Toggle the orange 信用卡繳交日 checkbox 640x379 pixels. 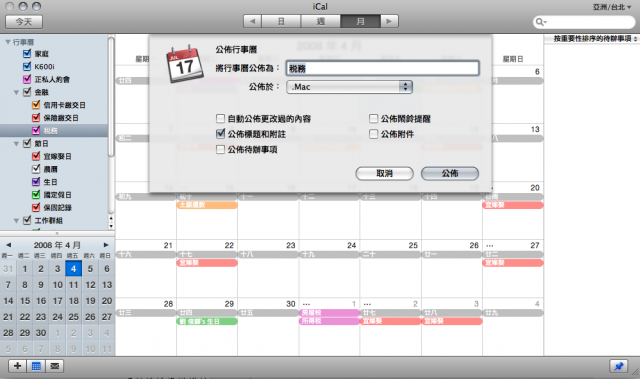point(36,105)
